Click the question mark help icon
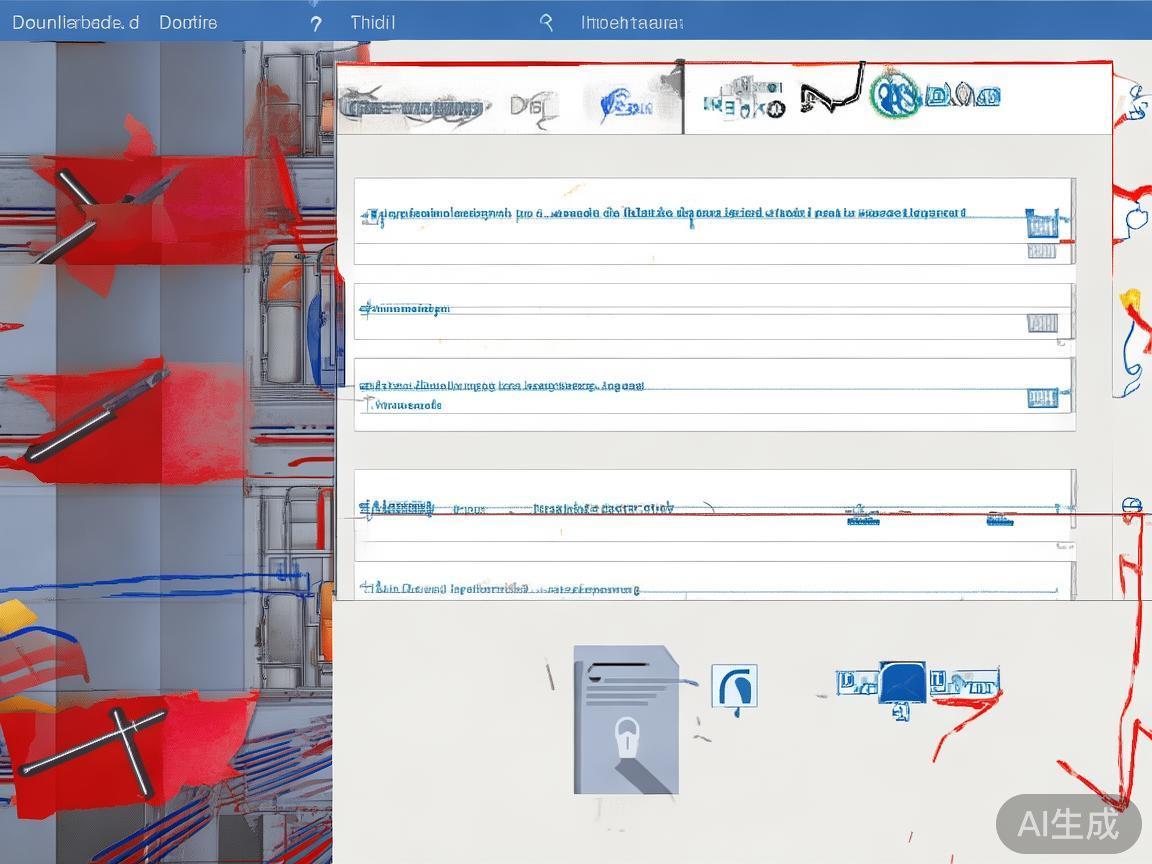Screen dimensions: 1152x864 tap(316, 22)
